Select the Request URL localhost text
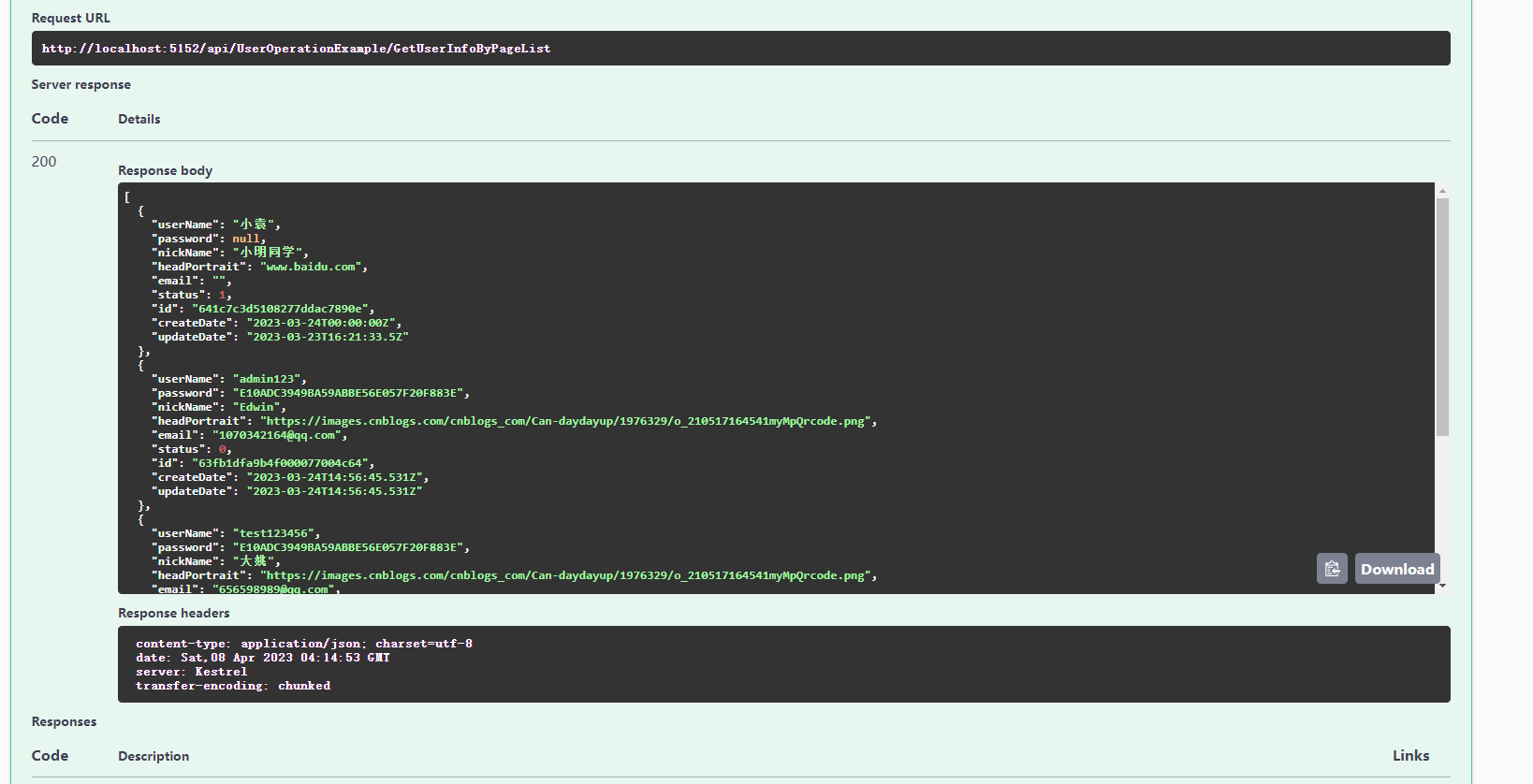This screenshot has height=784, width=1533. pyautogui.click(x=296, y=49)
